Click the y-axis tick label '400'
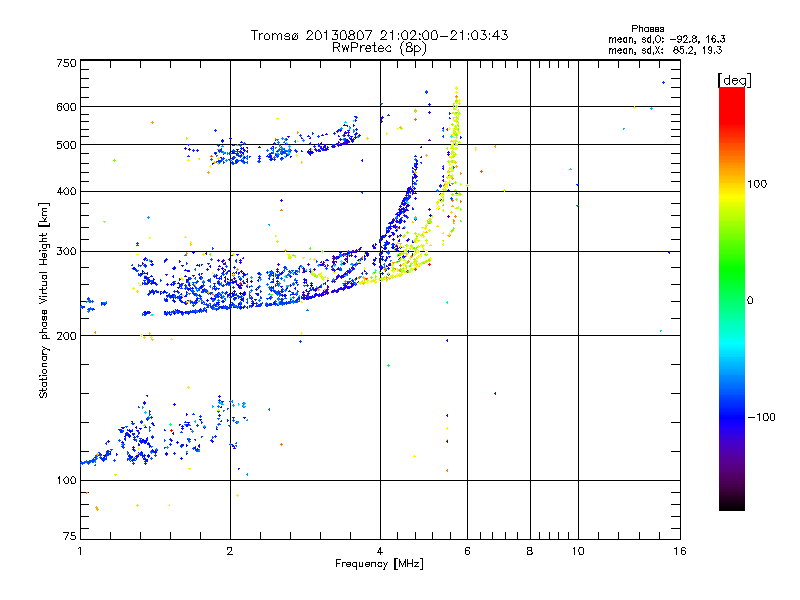Image resolution: width=800 pixels, height=600 pixels. [x=66, y=191]
